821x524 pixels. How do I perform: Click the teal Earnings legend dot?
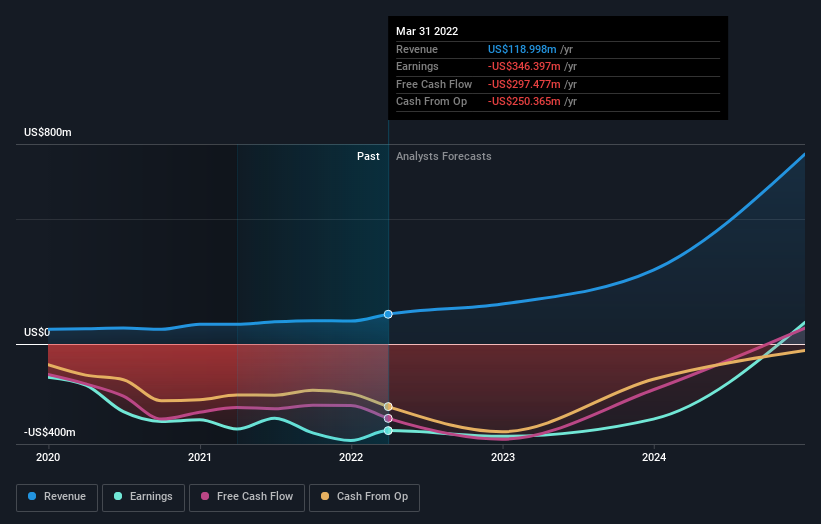click(x=118, y=496)
